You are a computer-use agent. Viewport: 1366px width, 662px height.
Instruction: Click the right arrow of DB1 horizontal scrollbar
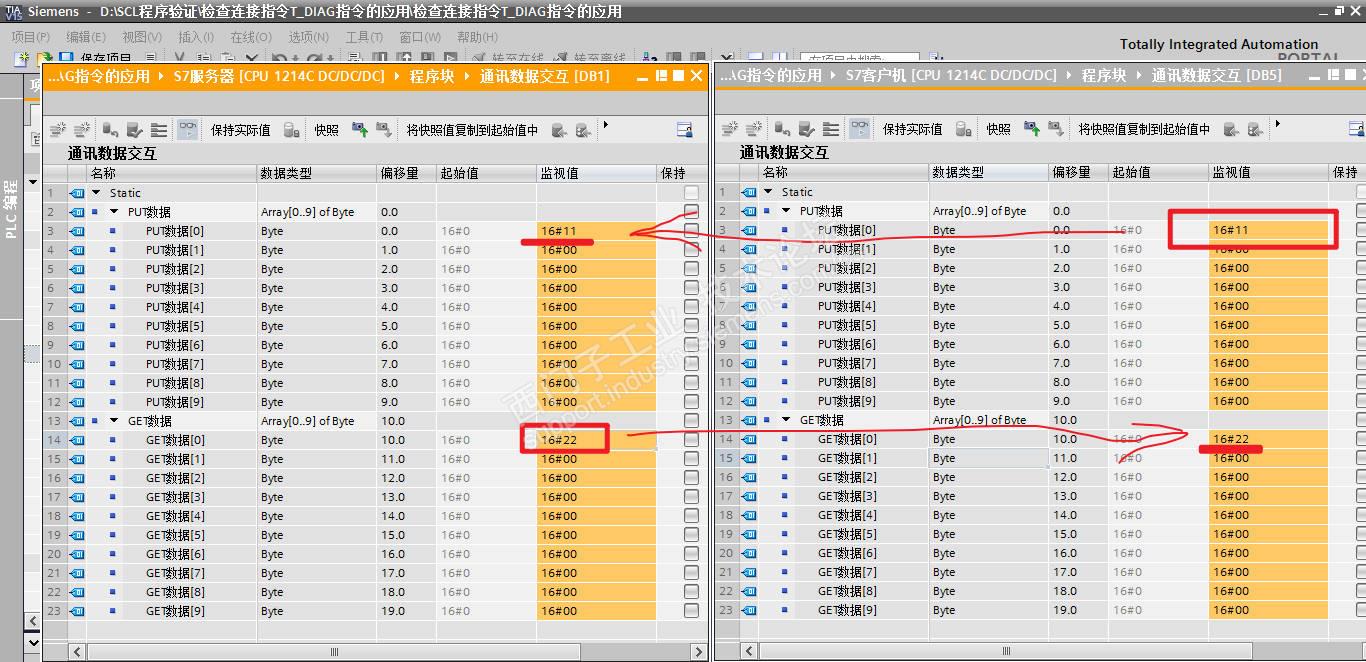click(699, 651)
